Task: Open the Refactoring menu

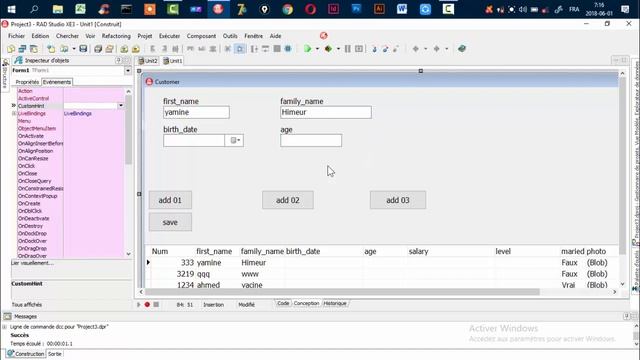Action: click(x=116, y=36)
